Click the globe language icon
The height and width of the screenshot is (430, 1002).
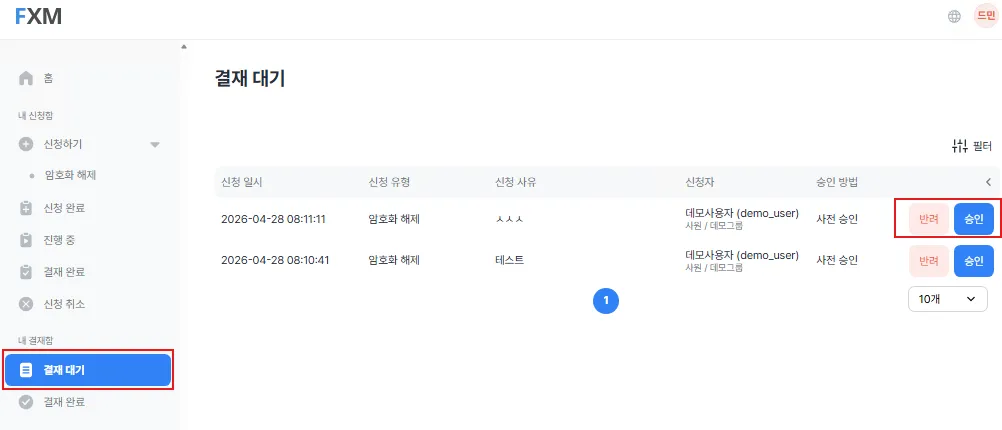click(x=954, y=17)
